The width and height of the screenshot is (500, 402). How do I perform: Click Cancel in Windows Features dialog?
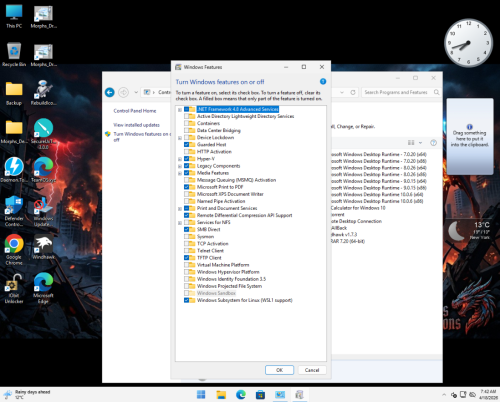click(312, 370)
